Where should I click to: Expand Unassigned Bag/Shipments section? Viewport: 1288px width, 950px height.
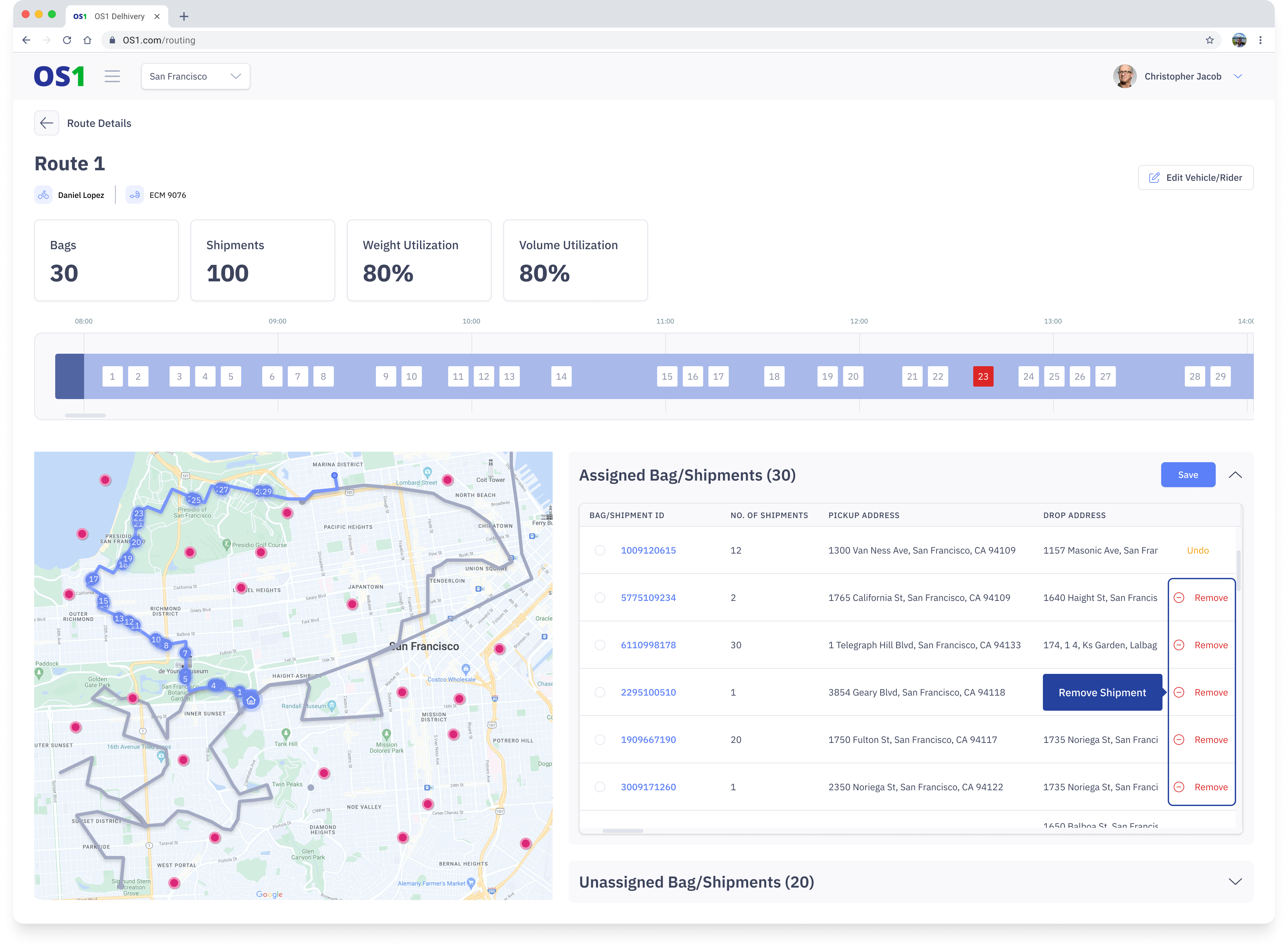click(x=1234, y=882)
